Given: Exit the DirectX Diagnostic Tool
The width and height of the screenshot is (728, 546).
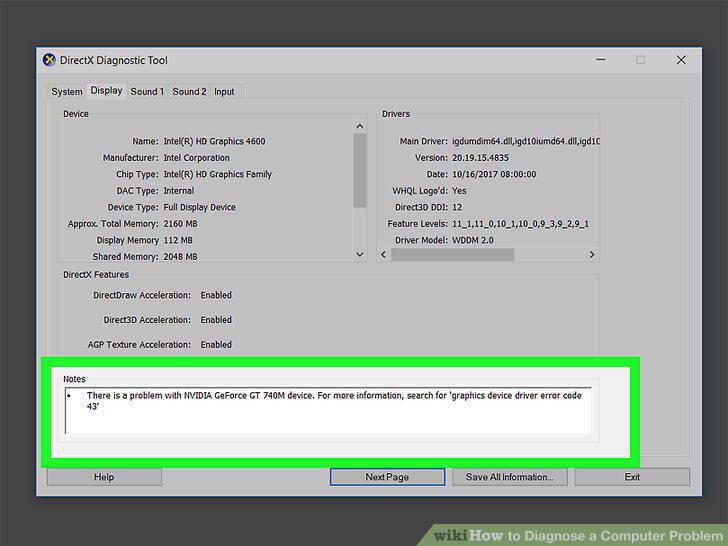Looking at the screenshot, I should click(632, 477).
